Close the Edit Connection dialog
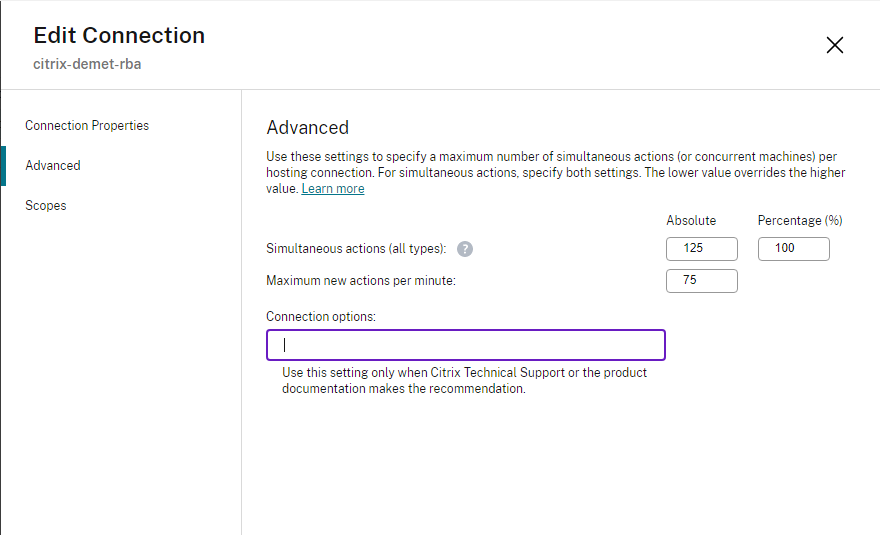This screenshot has width=880, height=535. click(835, 45)
